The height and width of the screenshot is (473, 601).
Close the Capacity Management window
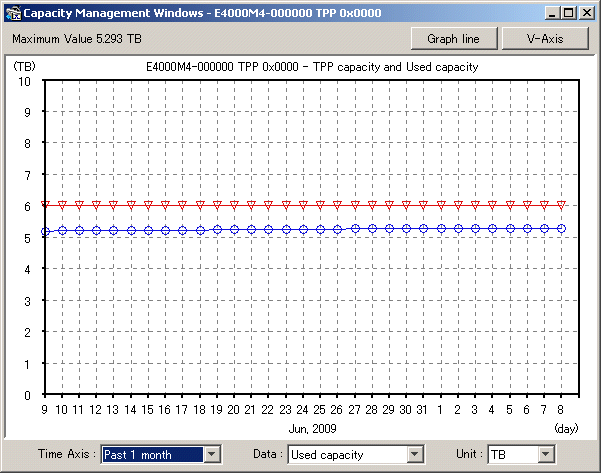(x=587, y=13)
